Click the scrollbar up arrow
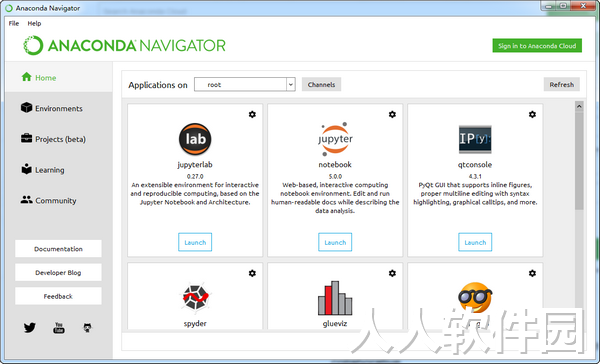The width and height of the screenshot is (600, 364). coord(579,106)
